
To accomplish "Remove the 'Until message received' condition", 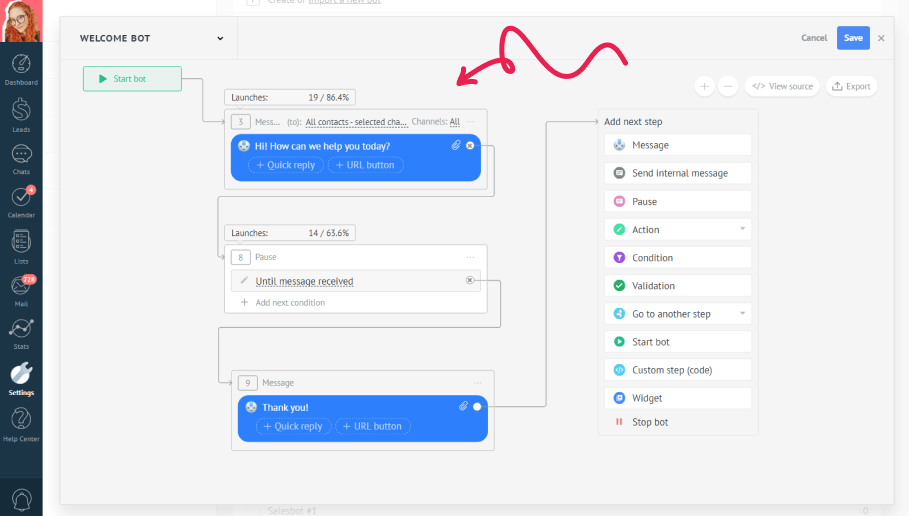I will pos(470,280).
